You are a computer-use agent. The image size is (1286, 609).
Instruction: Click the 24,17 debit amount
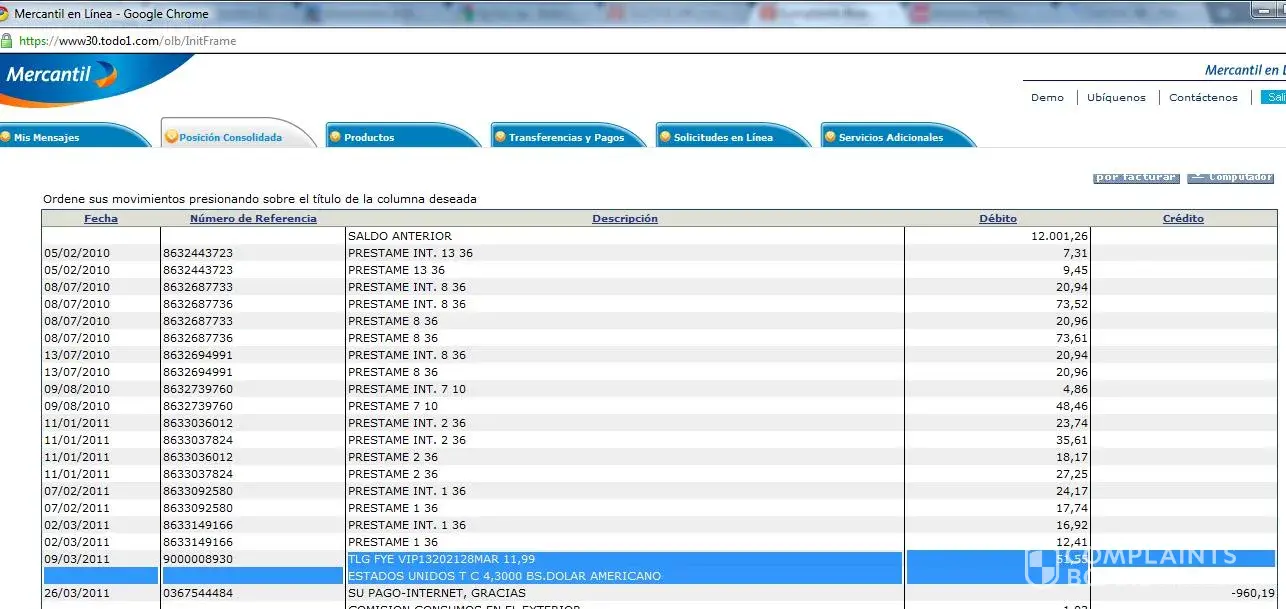1071,491
